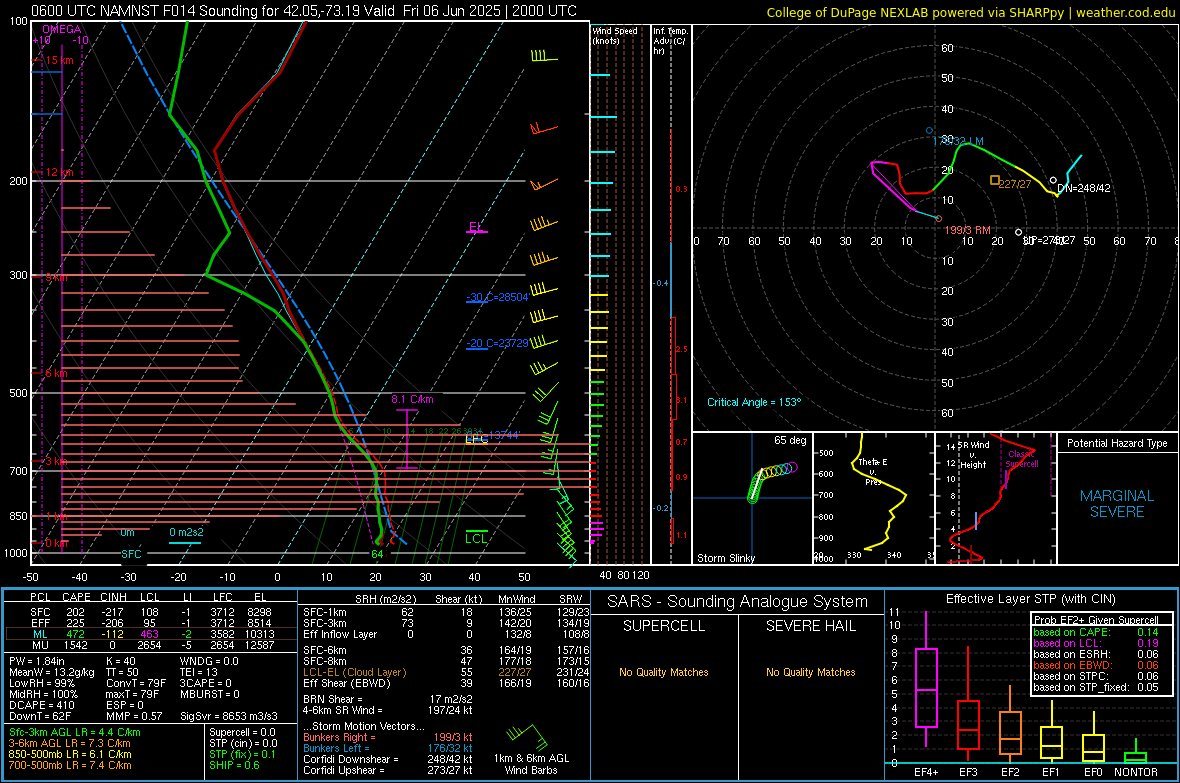Click the STP (fix) = 0.1 value
Screen dimensions: 1180x783
tap(242, 754)
